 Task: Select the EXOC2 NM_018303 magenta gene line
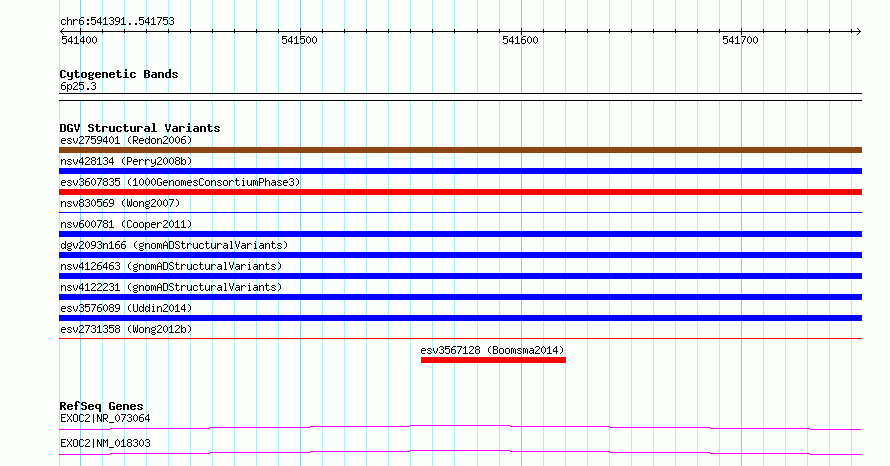(x=460, y=452)
